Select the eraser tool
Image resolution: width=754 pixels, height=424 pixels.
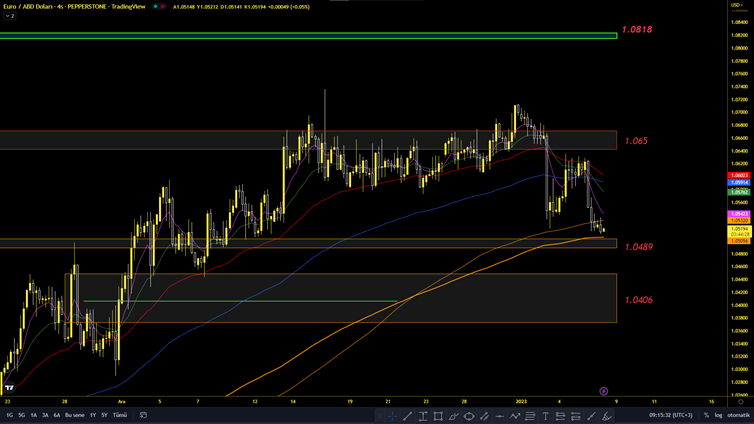(606, 416)
